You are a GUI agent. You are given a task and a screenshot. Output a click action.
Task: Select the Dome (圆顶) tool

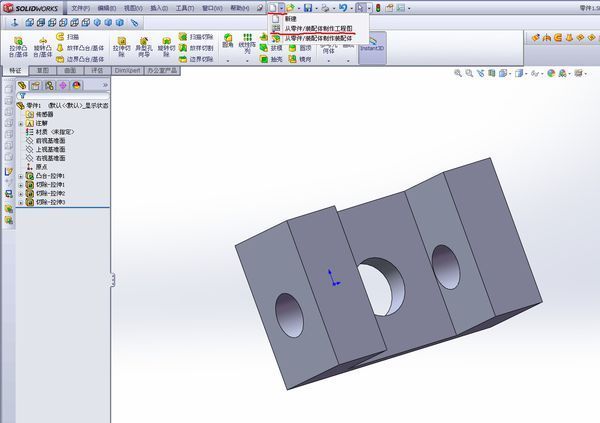point(300,48)
